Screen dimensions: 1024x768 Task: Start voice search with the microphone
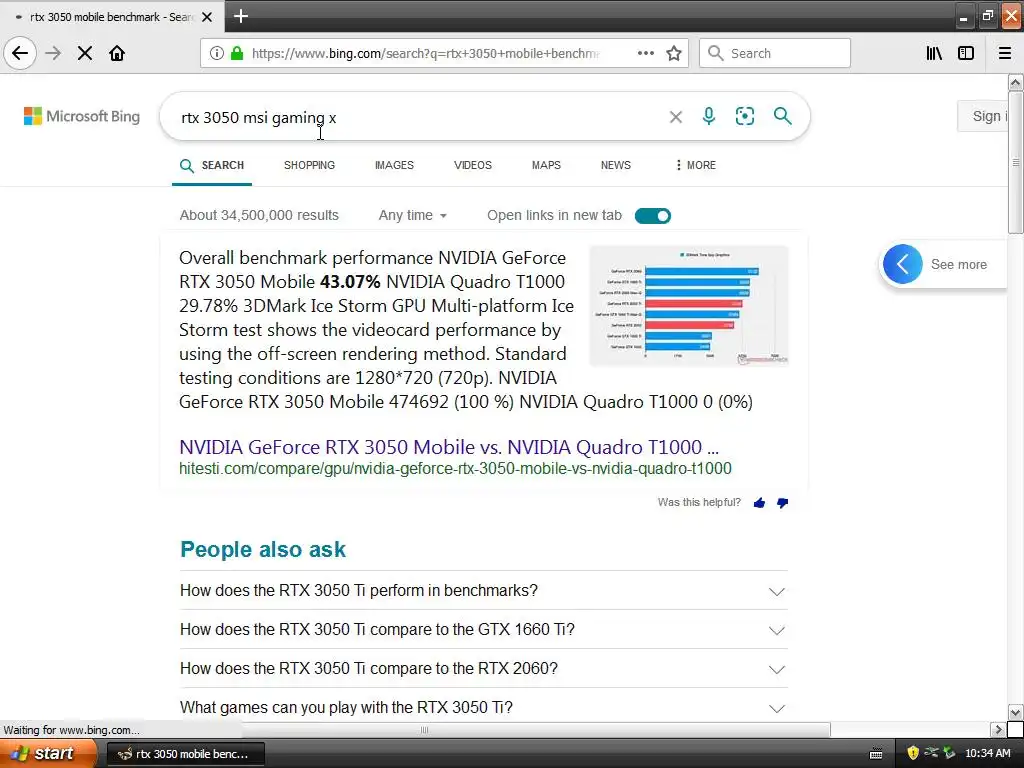point(709,116)
